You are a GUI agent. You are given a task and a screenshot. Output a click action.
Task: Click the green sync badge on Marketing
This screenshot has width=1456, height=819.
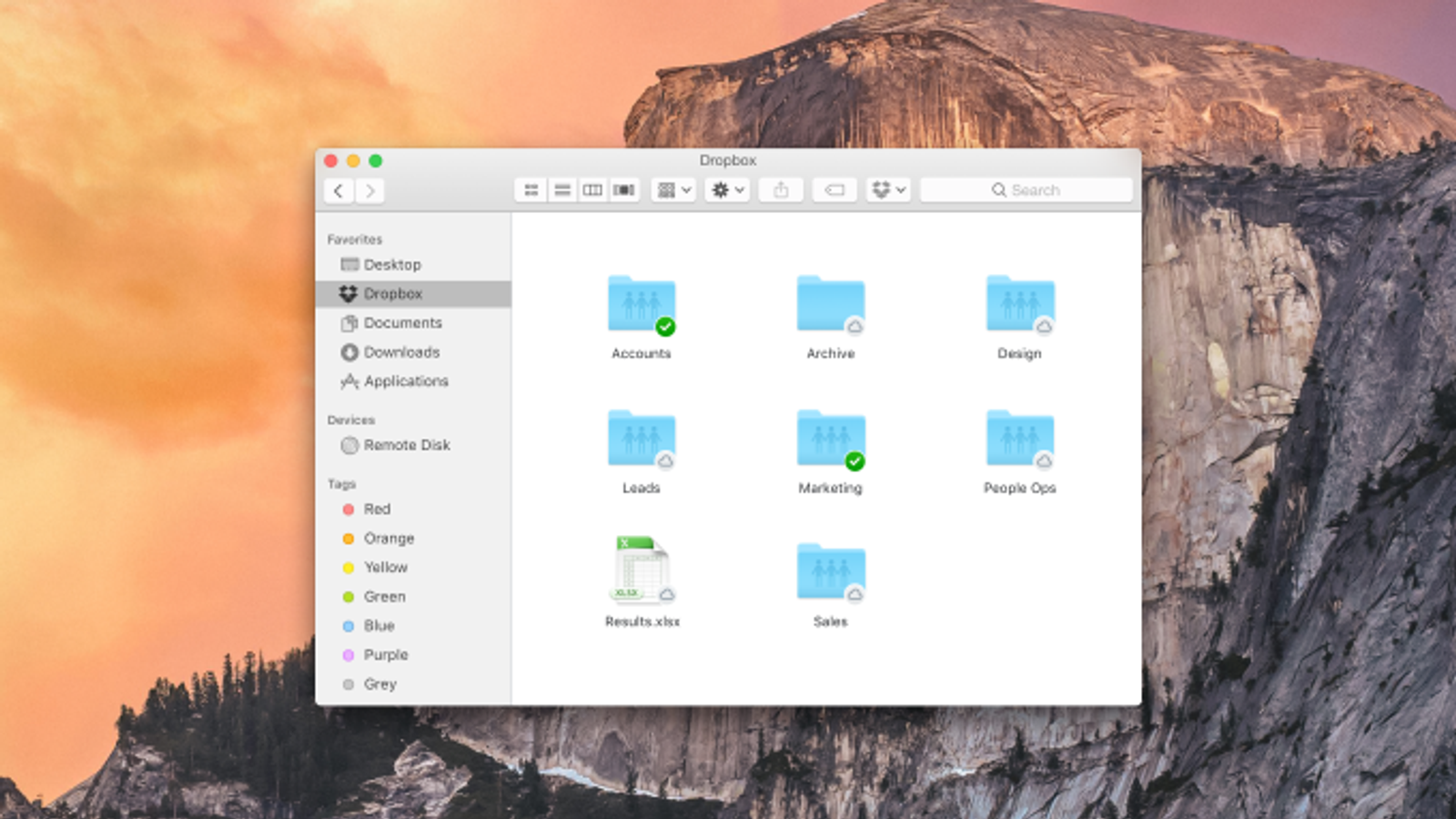(x=854, y=460)
